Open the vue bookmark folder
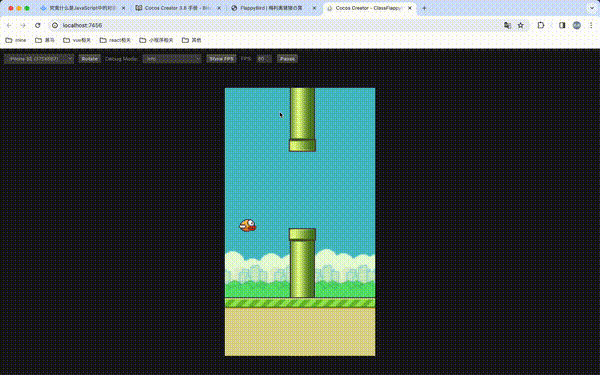Viewport: 600px width, 375px height. click(77, 40)
